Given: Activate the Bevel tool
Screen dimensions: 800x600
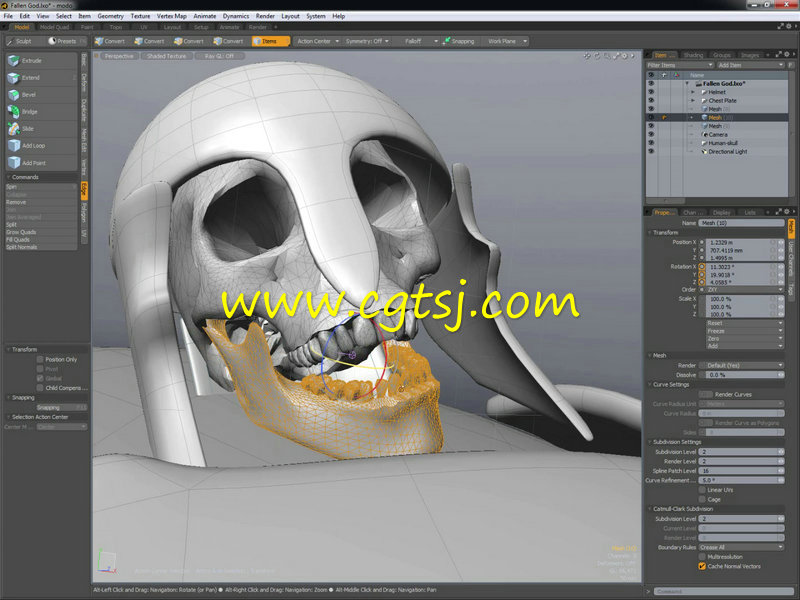Looking at the screenshot, I should pyautogui.click(x=41, y=94).
